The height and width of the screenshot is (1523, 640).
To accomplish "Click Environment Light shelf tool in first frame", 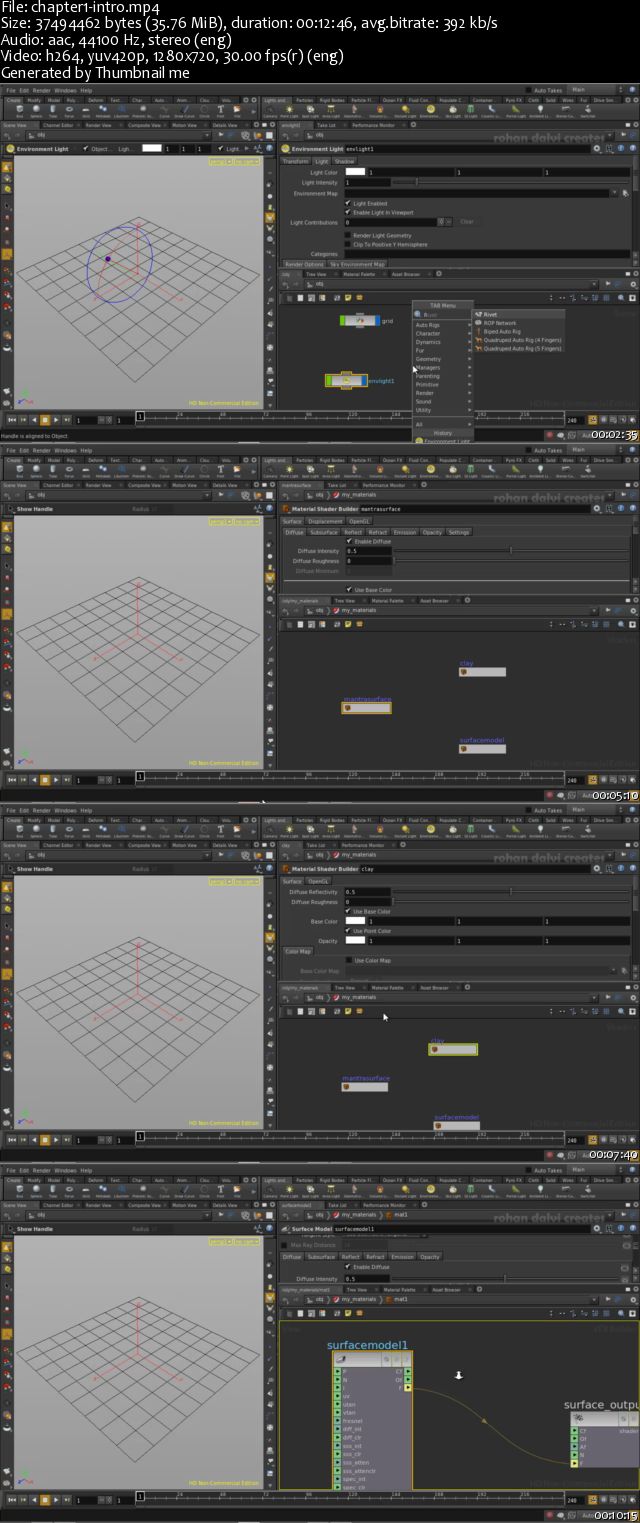I will (x=430, y=110).
